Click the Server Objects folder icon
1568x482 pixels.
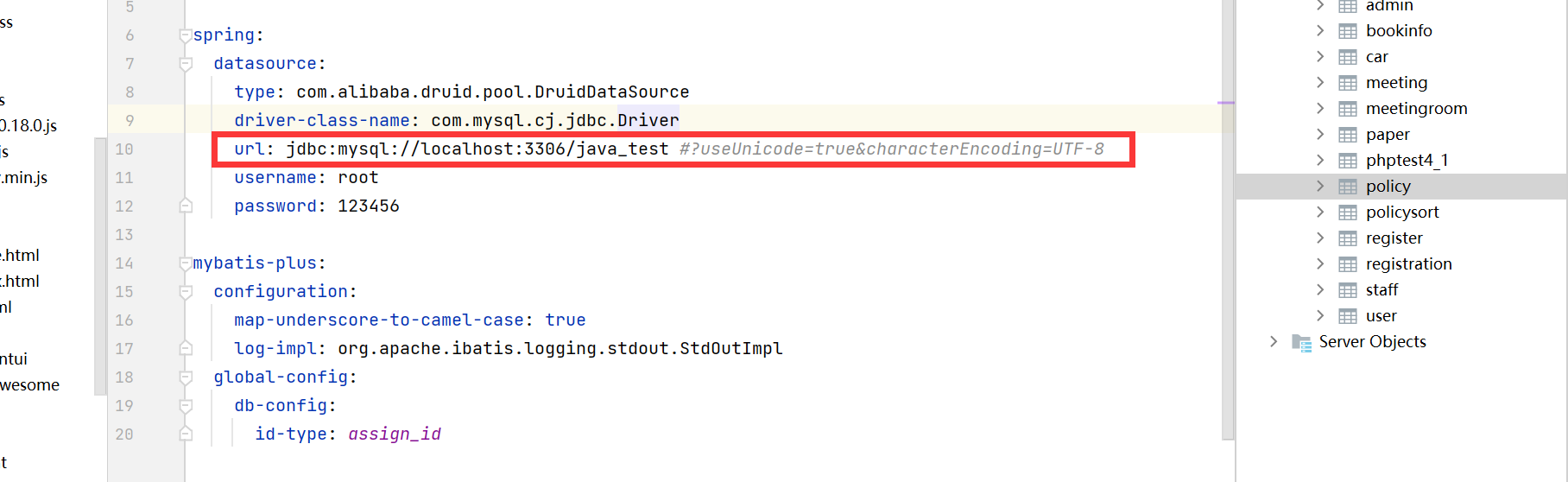point(1301,342)
